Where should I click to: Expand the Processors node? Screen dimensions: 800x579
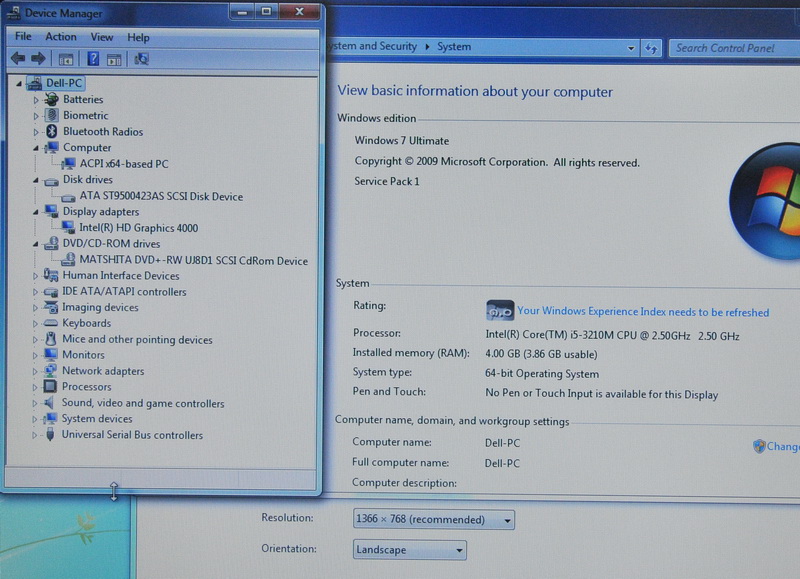(x=35, y=387)
